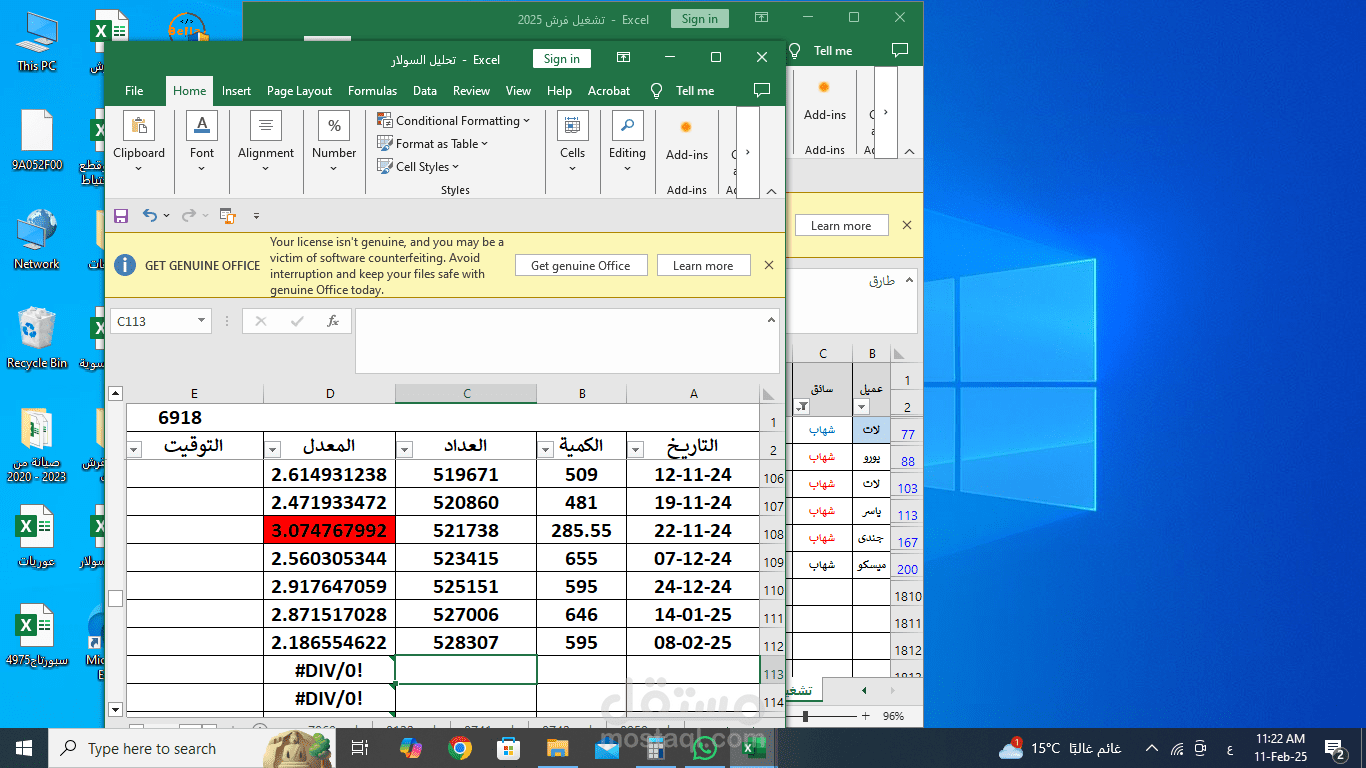
Task: Save the workbook via Quick Access Toolbar
Action: [121, 216]
